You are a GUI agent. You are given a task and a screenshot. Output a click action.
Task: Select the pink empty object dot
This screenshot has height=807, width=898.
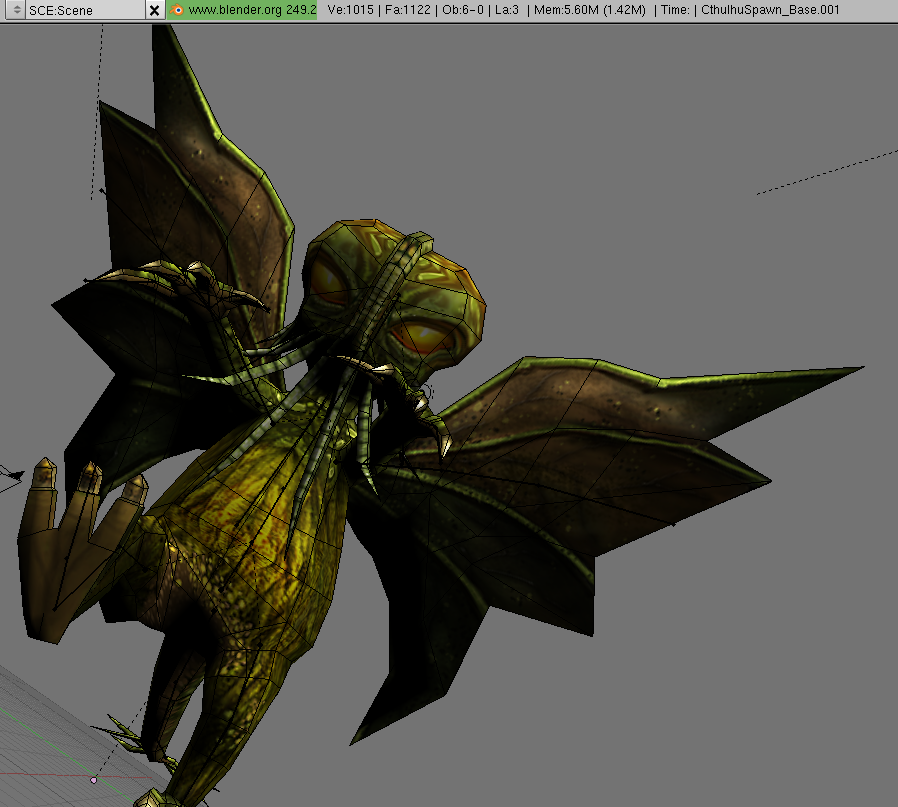point(94,780)
